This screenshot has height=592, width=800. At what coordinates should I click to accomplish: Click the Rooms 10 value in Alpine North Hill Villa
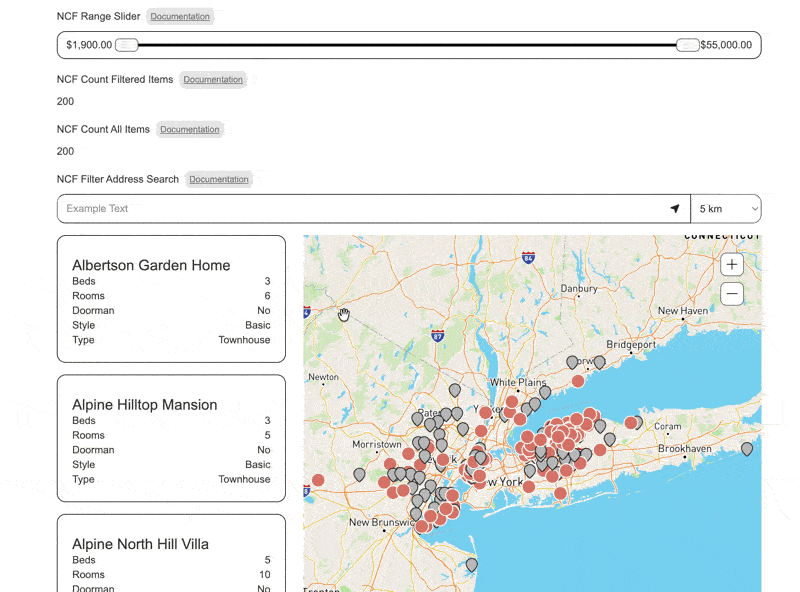point(264,575)
